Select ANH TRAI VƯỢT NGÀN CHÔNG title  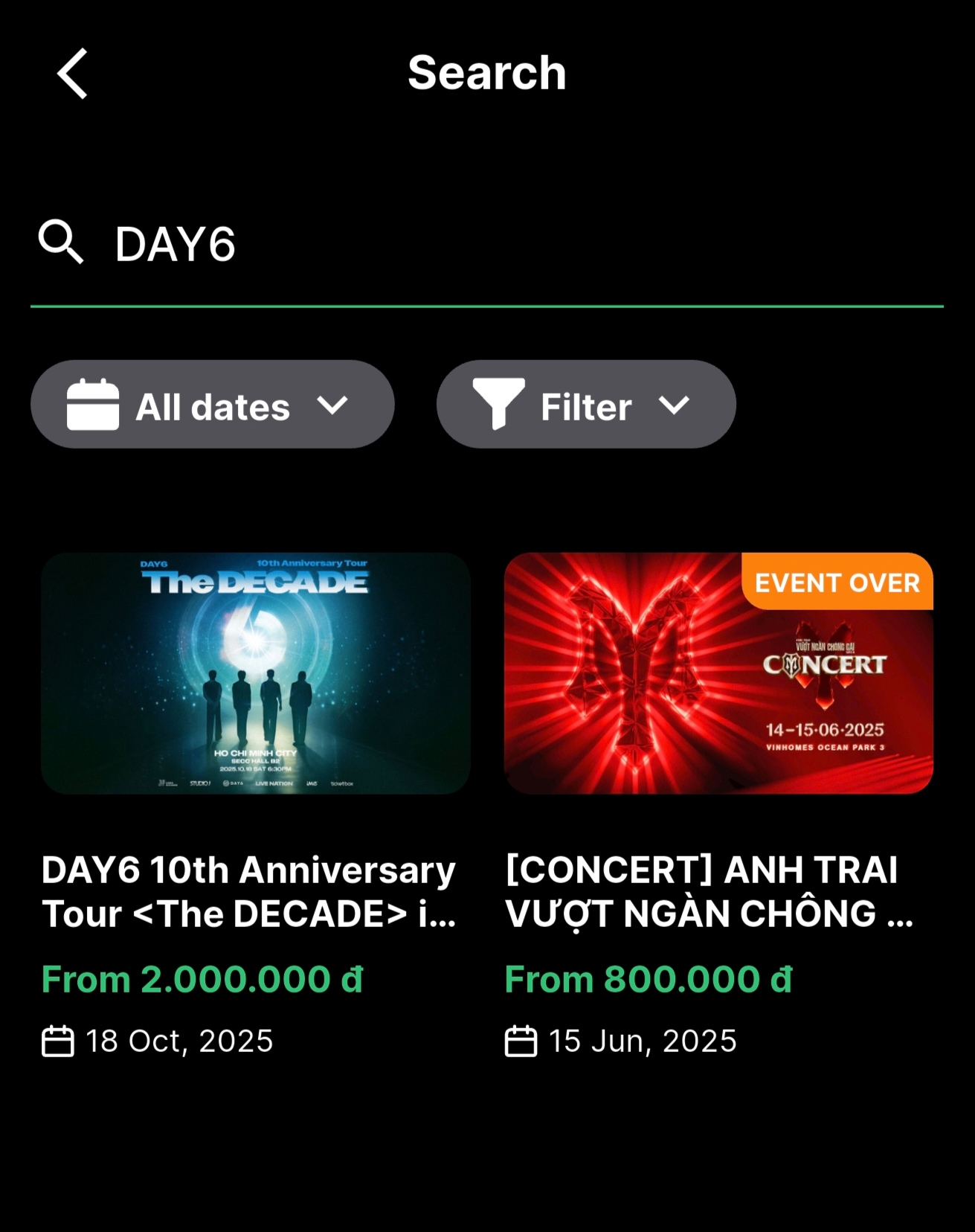pyautogui.click(x=709, y=891)
